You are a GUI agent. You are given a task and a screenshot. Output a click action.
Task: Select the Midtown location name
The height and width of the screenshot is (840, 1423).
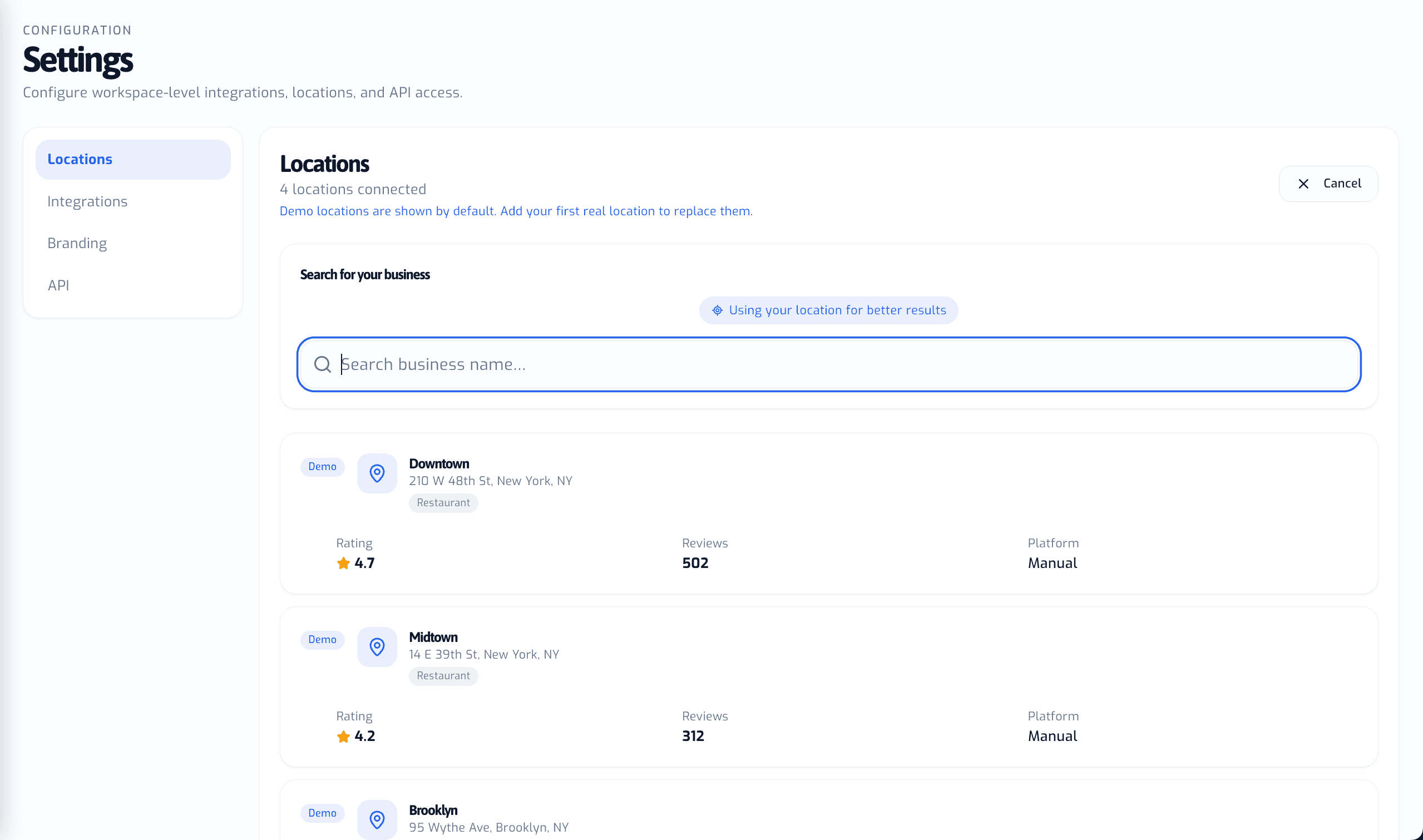pos(433,638)
